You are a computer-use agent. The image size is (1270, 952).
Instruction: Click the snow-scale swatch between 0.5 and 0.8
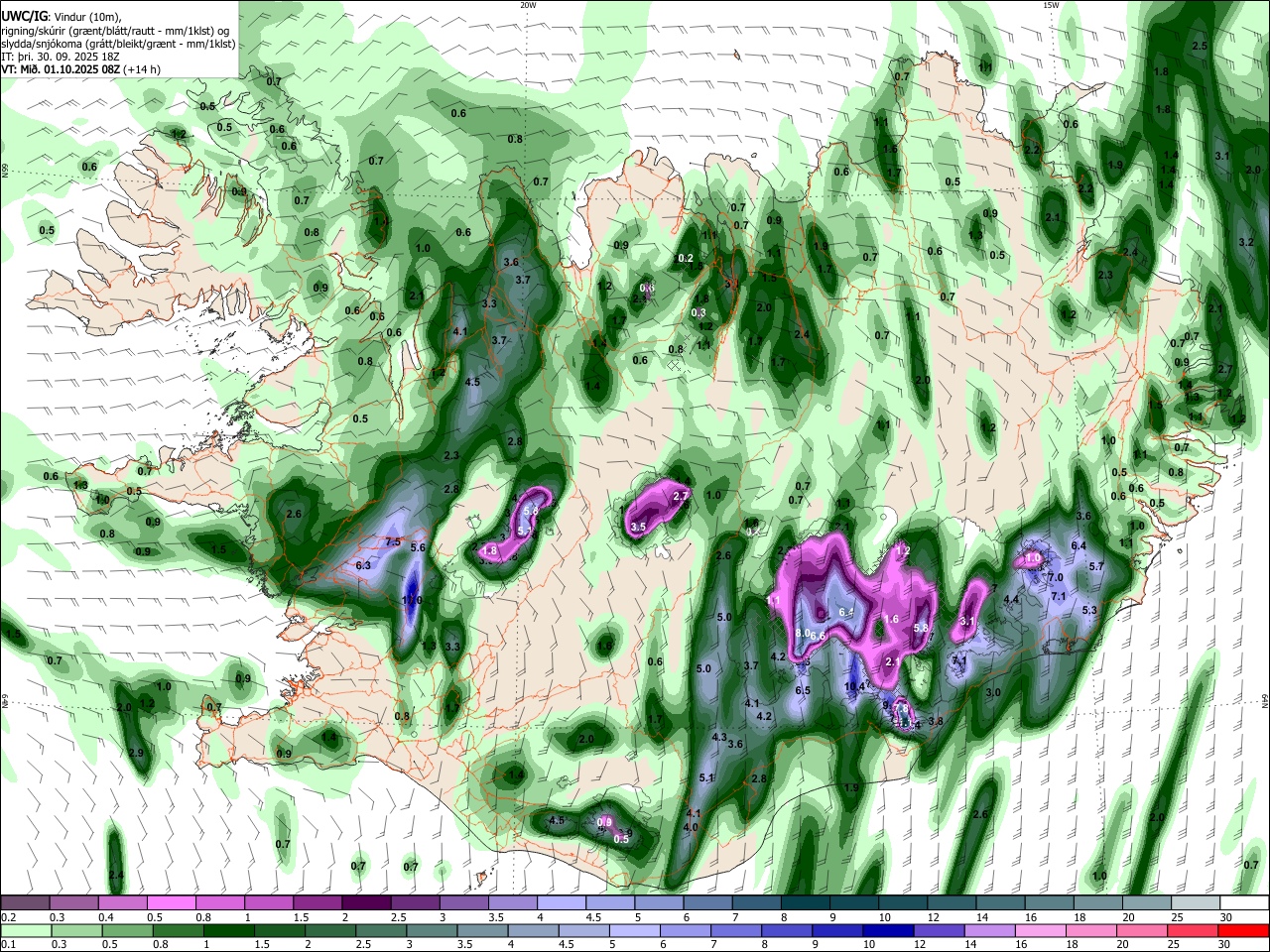171,902
